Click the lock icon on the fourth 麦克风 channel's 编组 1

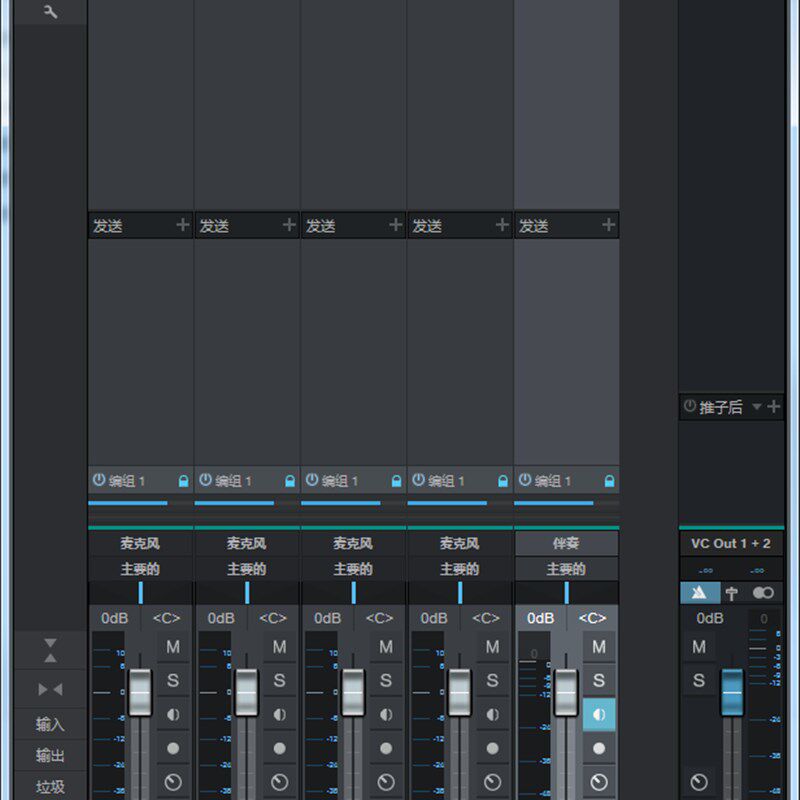(503, 481)
